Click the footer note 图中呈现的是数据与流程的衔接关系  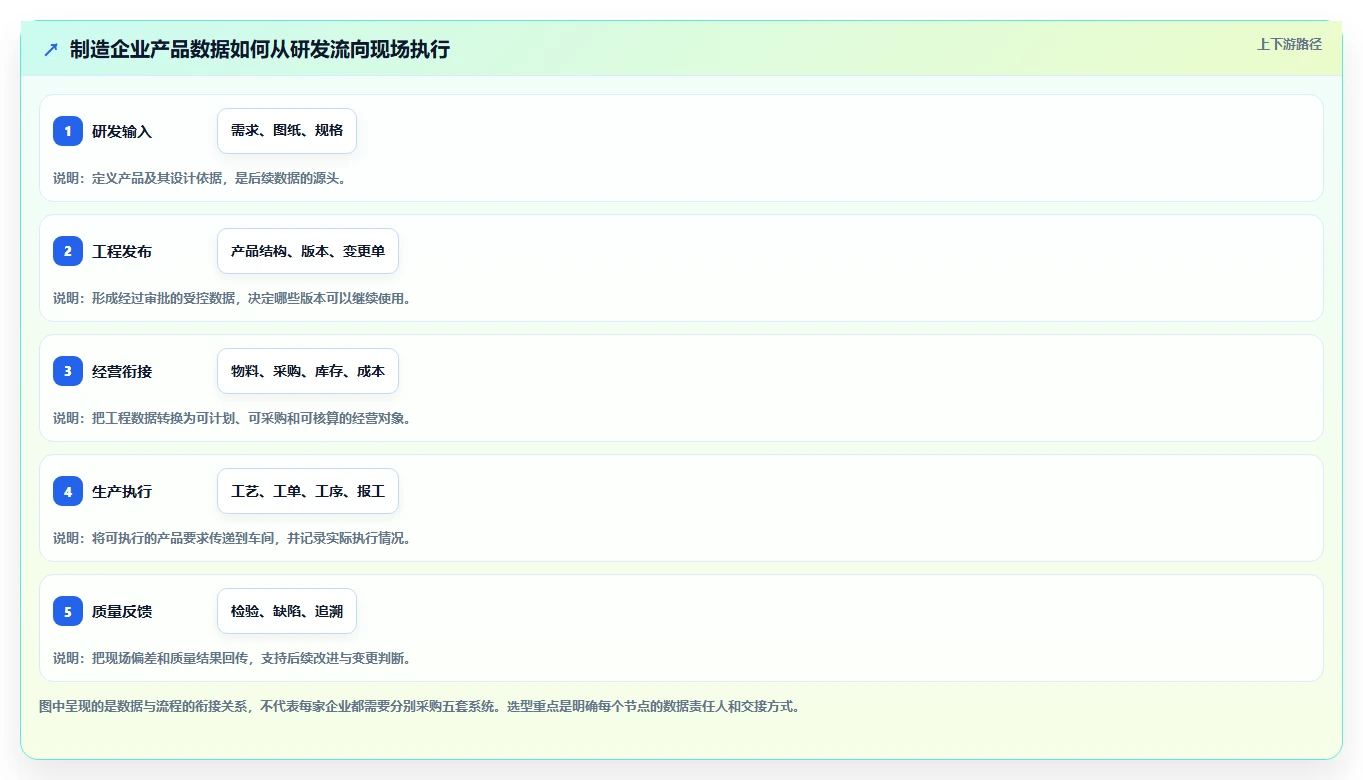pyautogui.click(x=145, y=706)
